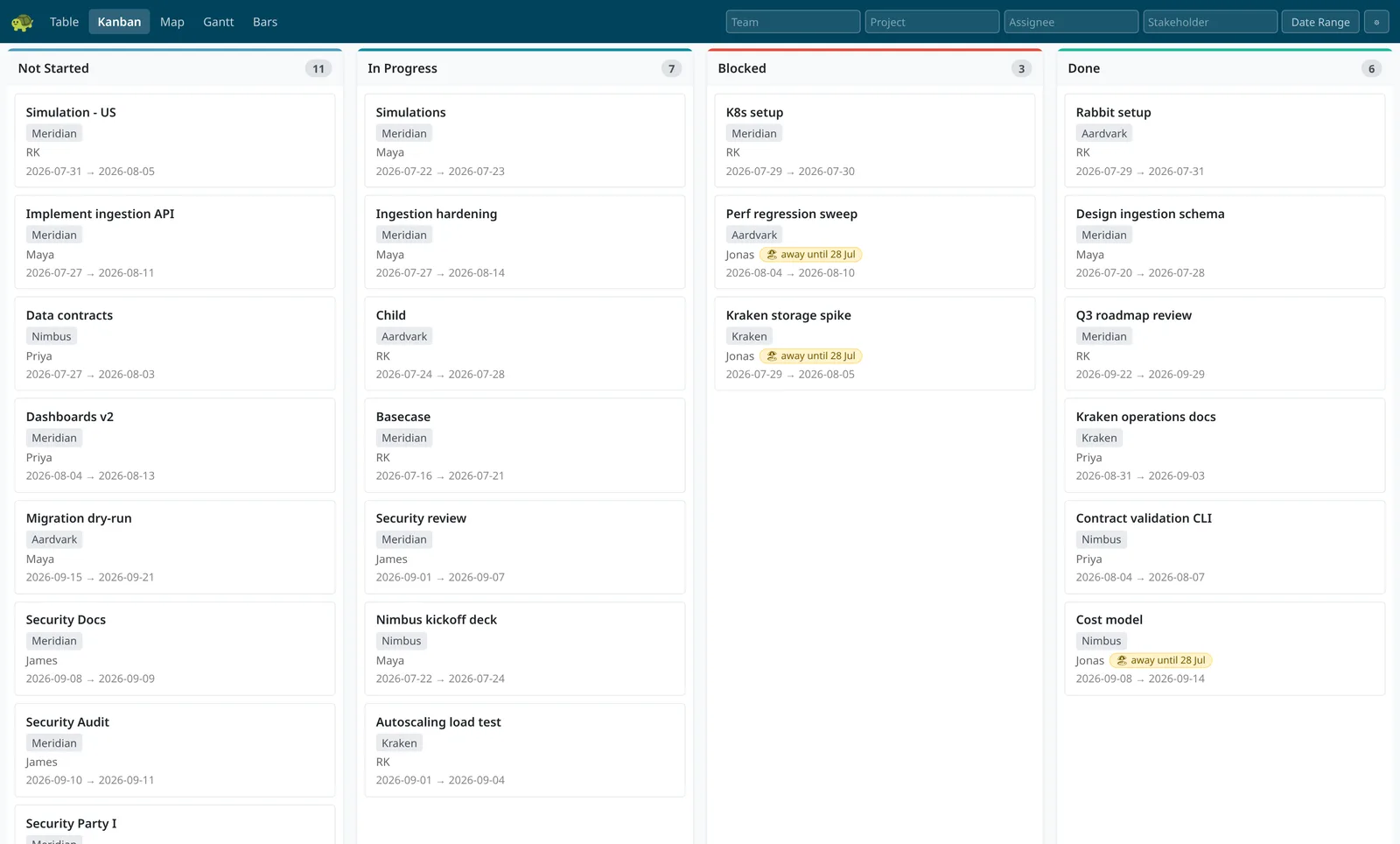Click the away badge on Cost model card
Viewport: 1400px width, 844px height.
[x=1161, y=661]
